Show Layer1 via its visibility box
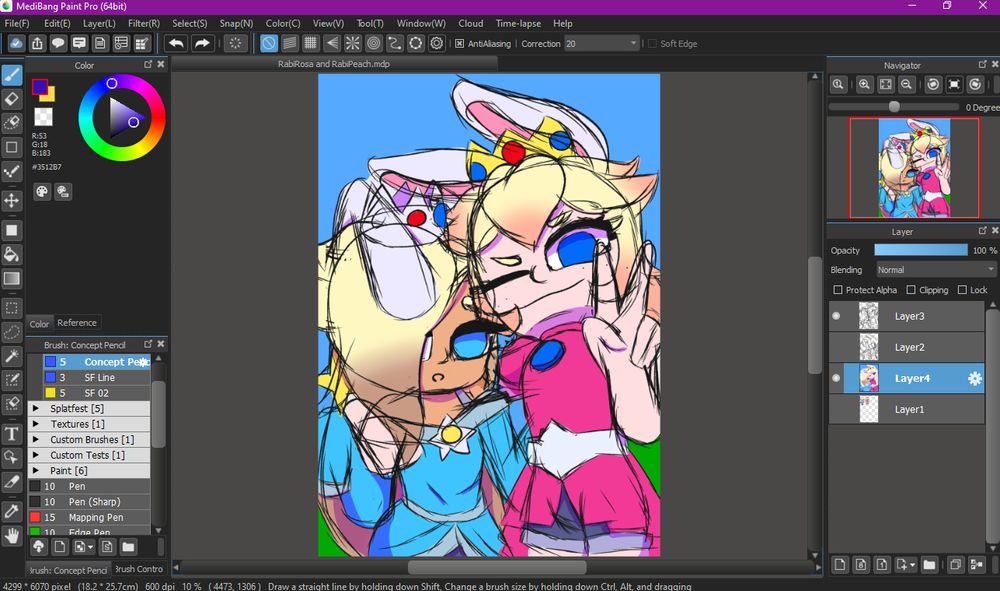Screen dimensions: 1000x591 pos(836,410)
